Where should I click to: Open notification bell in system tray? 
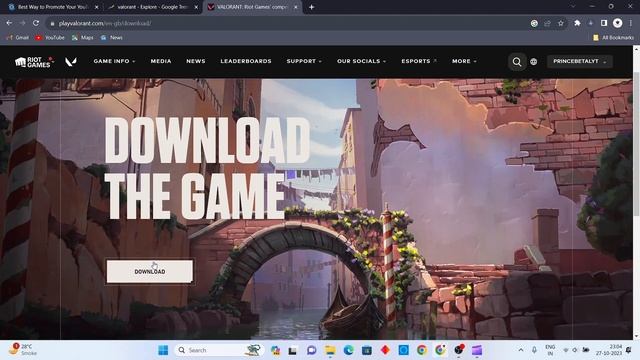pyautogui.click(x=629, y=350)
